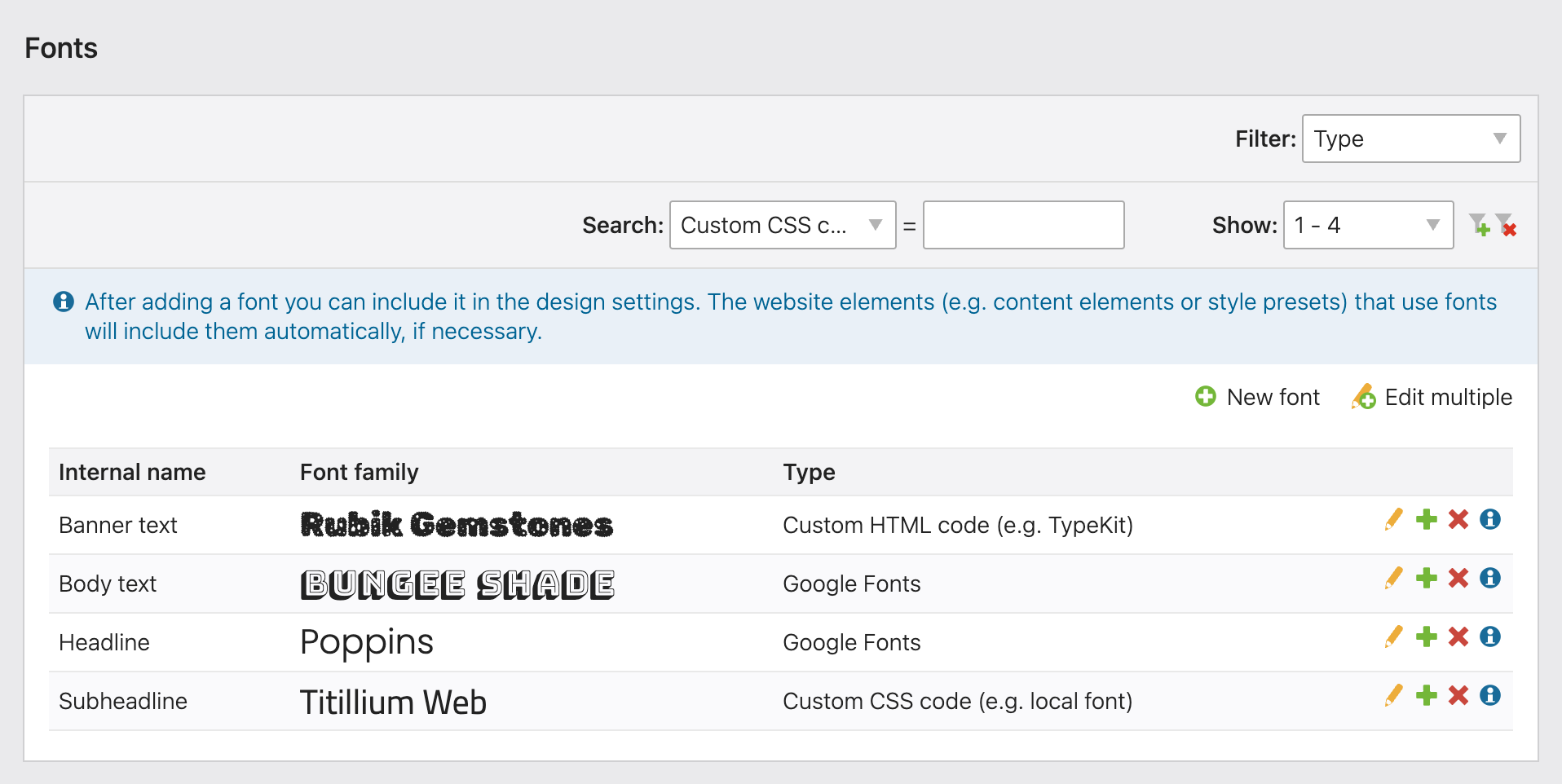The width and height of the screenshot is (1562, 784).
Task: Duplicate the Body text font entry
Action: click(1426, 579)
